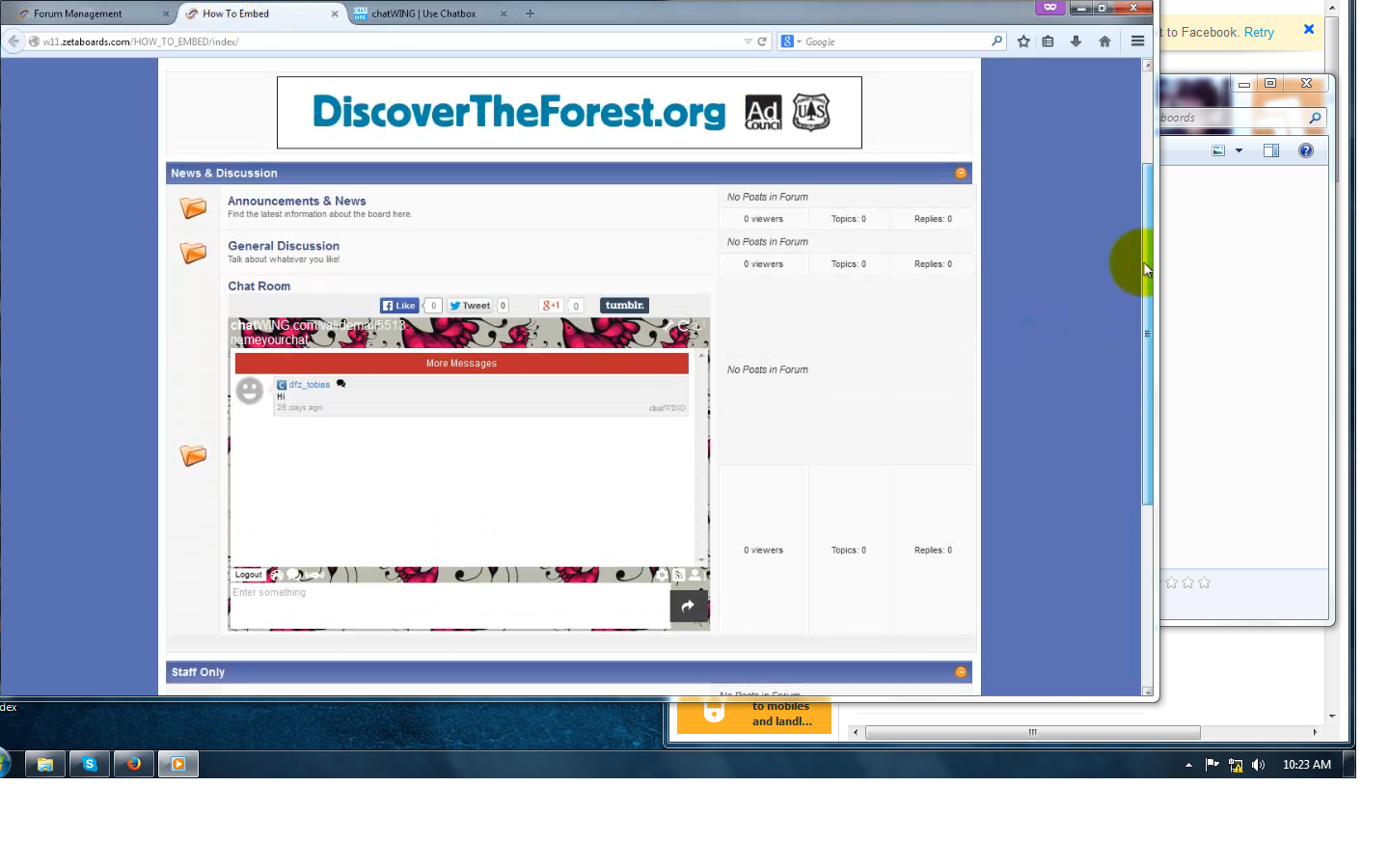The height and width of the screenshot is (868, 1389).
Task: Open the Google search engine dropdown
Action: tap(792, 41)
